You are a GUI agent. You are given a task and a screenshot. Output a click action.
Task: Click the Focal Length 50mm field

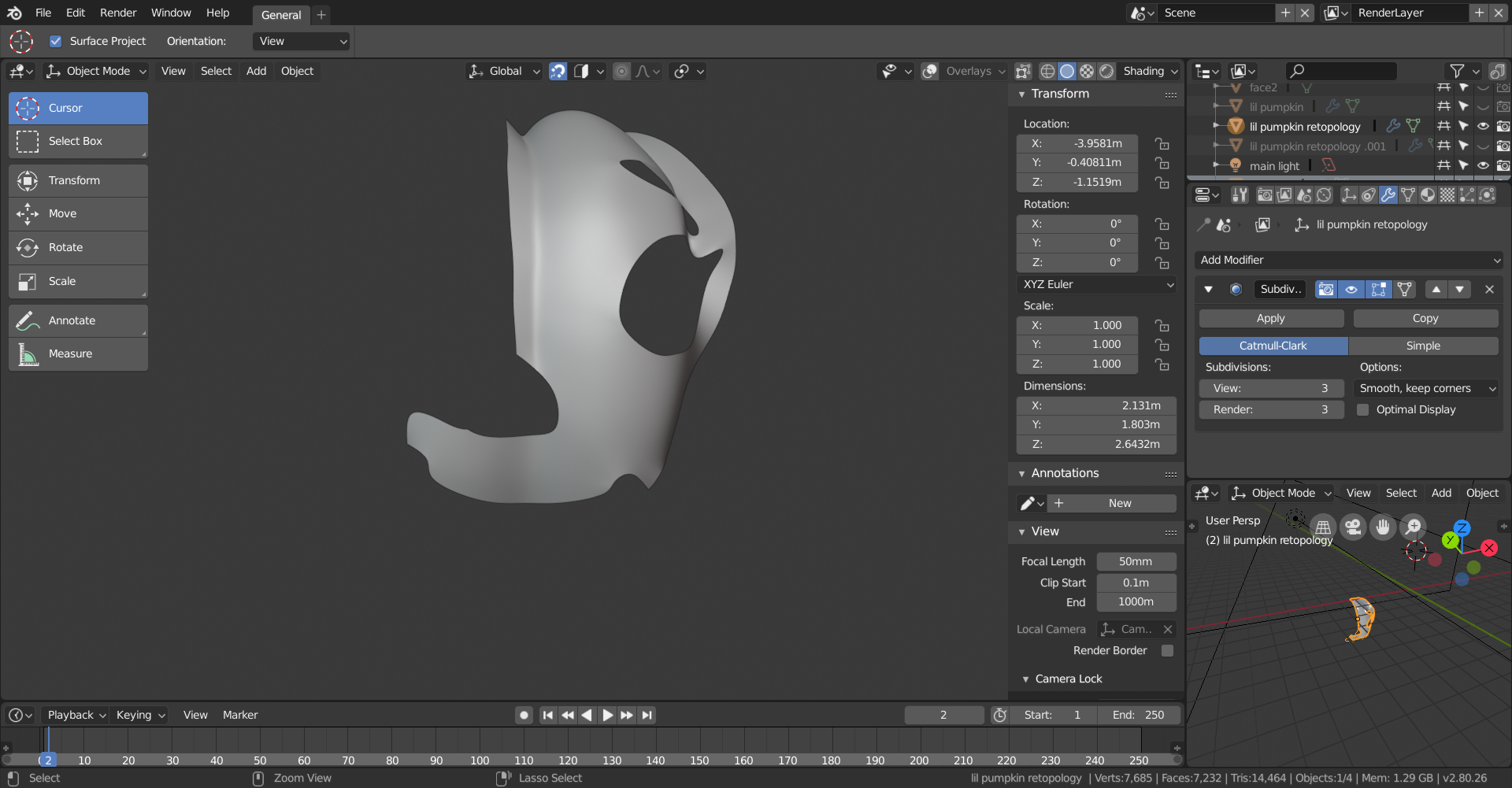tap(1136, 562)
